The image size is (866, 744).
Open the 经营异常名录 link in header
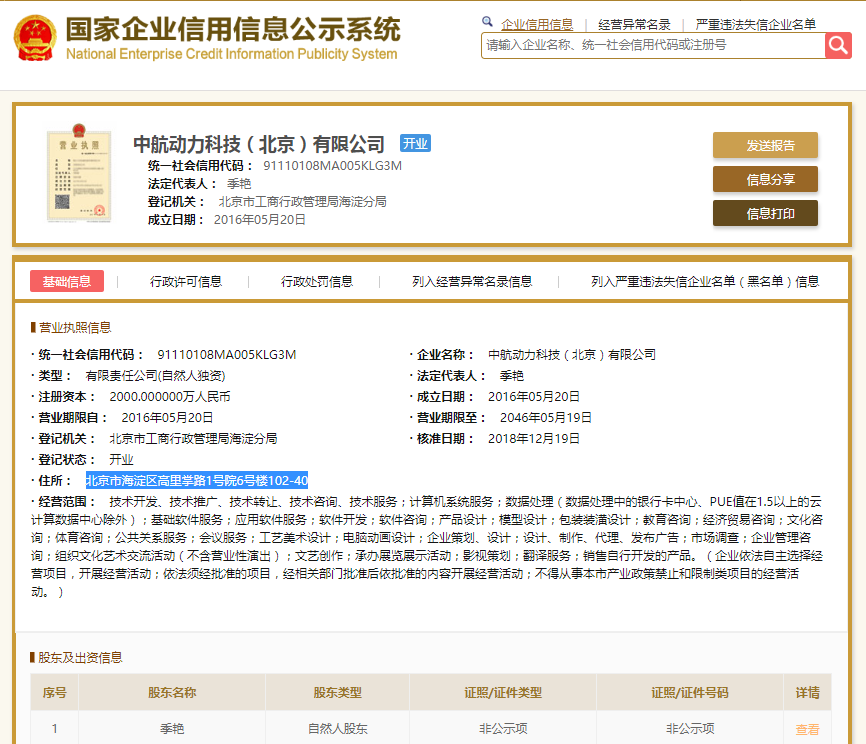[x=634, y=24]
